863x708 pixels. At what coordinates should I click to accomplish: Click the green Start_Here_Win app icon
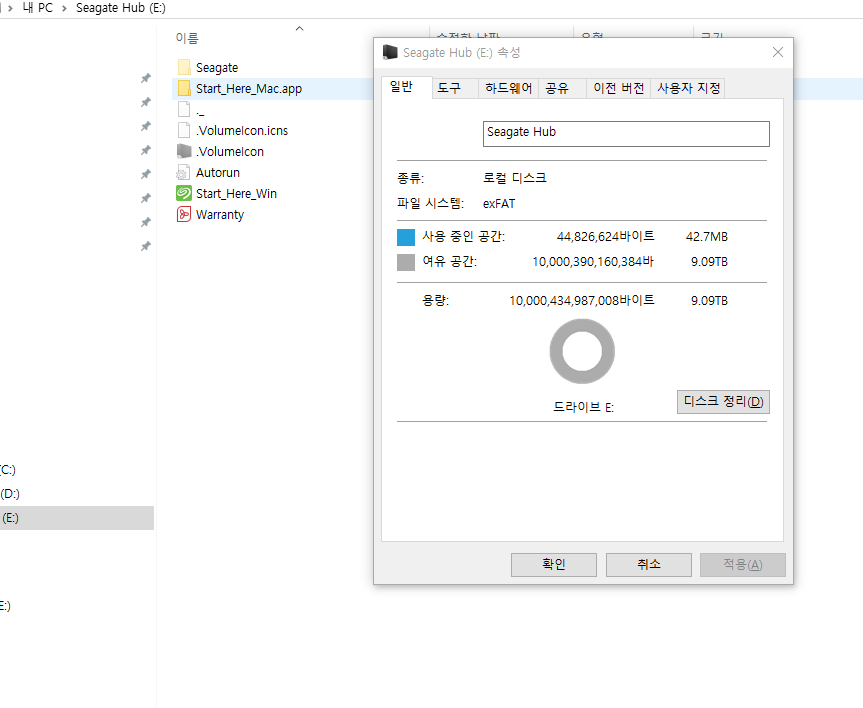pos(183,193)
